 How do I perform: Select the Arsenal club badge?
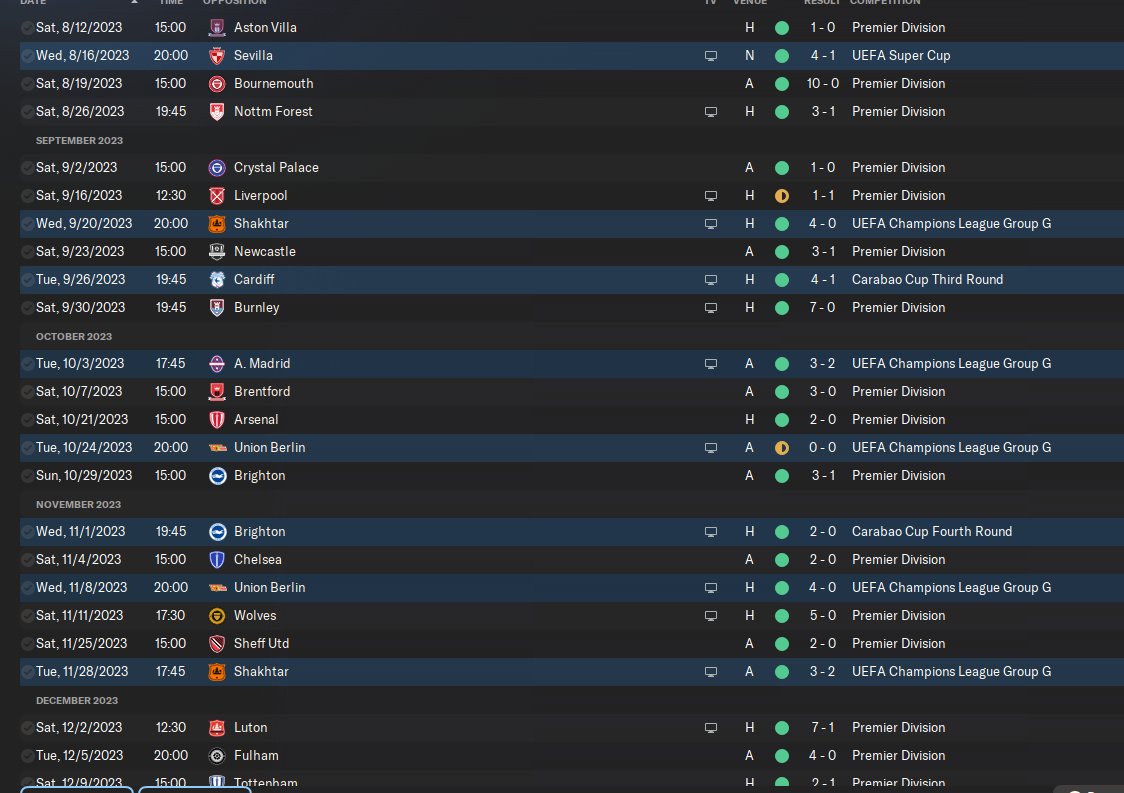coord(216,419)
